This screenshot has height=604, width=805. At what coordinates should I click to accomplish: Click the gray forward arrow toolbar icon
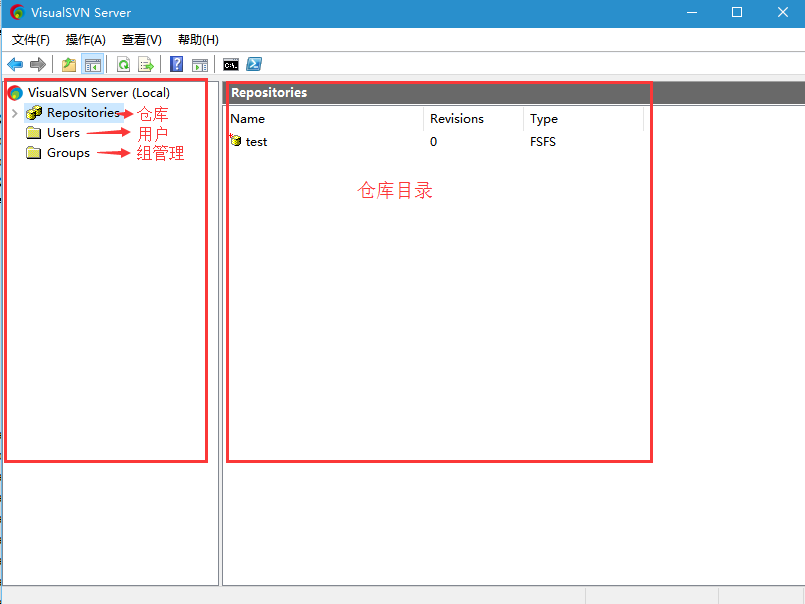click(x=37, y=65)
